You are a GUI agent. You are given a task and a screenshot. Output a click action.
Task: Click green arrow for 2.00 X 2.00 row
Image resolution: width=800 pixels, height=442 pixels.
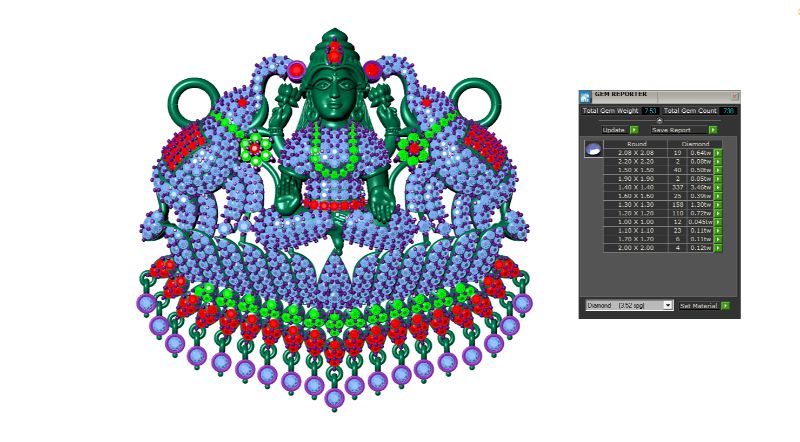click(x=718, y=248)
